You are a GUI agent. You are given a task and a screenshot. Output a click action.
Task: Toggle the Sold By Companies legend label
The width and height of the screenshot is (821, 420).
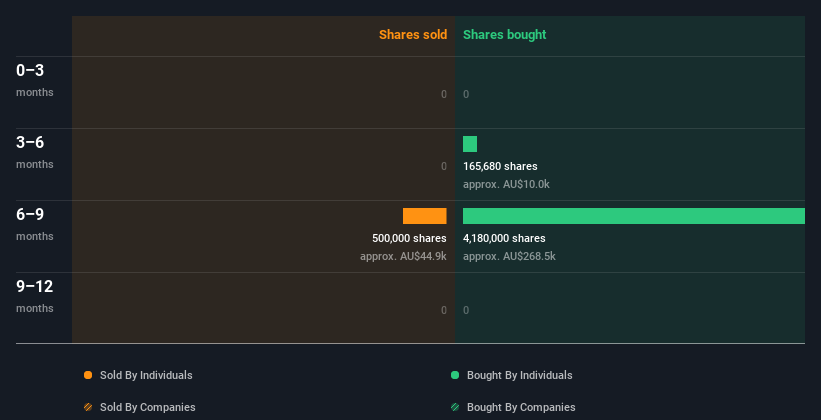pos(148,407)
